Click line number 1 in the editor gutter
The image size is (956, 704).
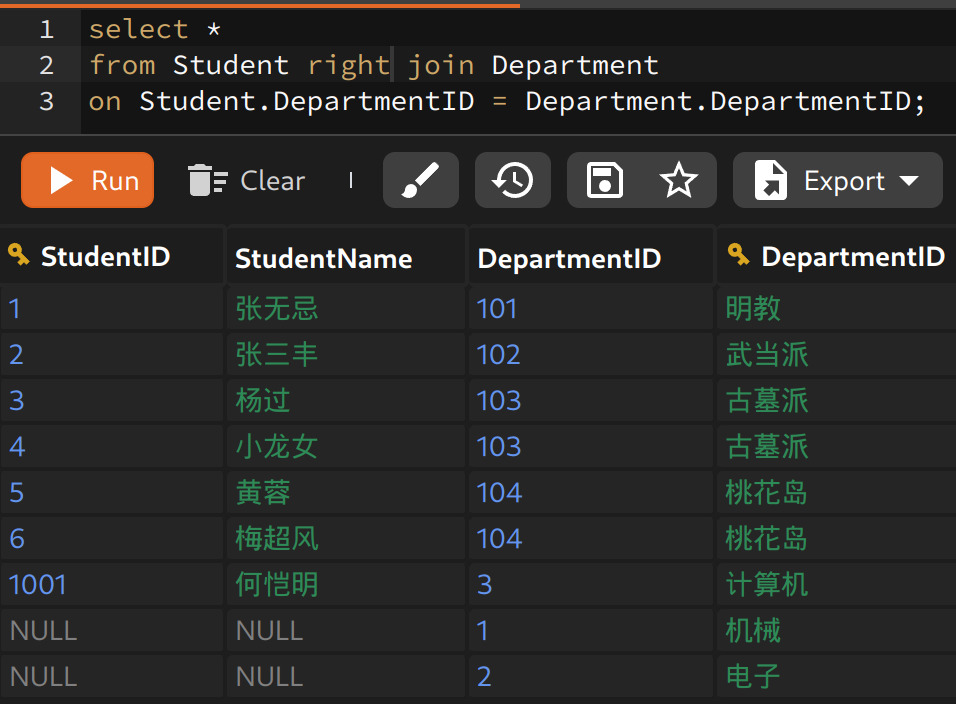(x=46, y=29)
